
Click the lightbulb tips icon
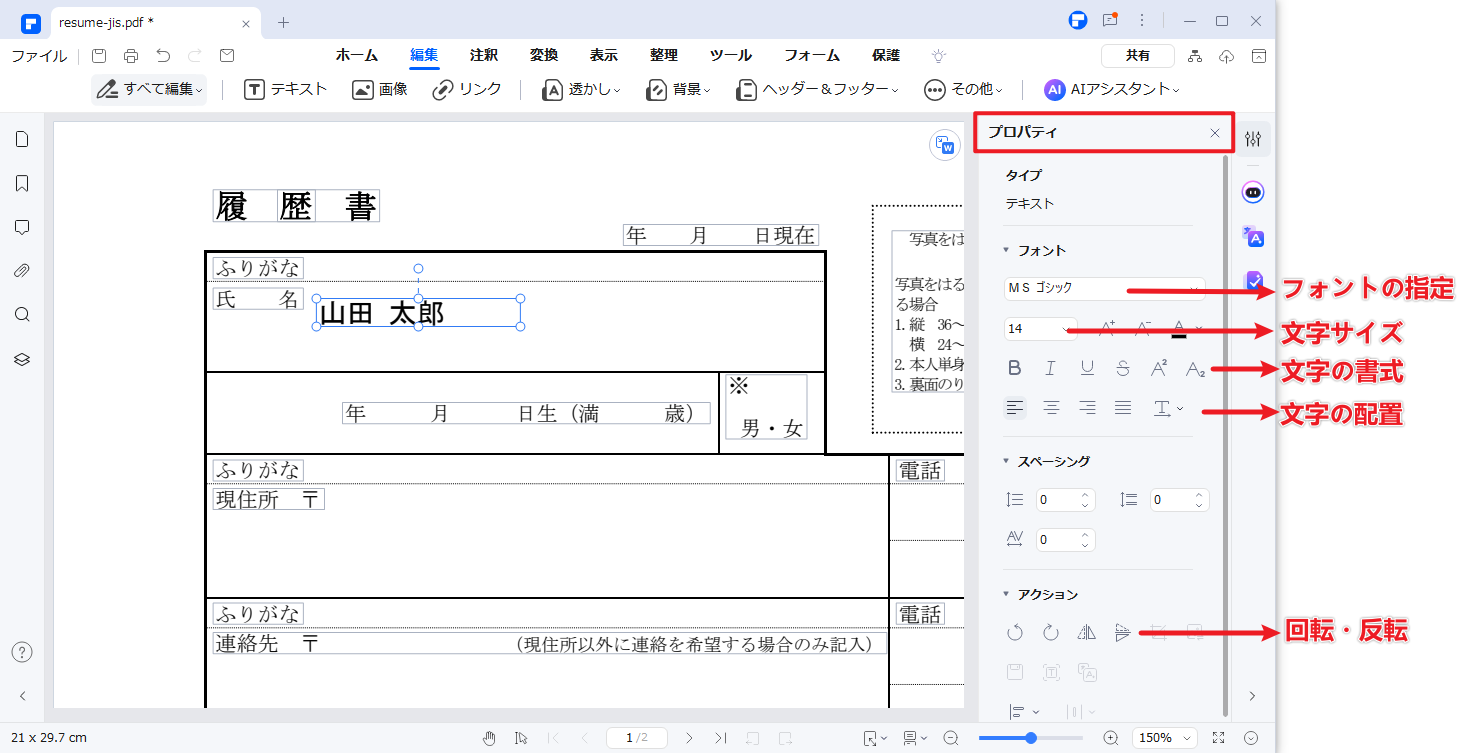[x=938, y=56]
